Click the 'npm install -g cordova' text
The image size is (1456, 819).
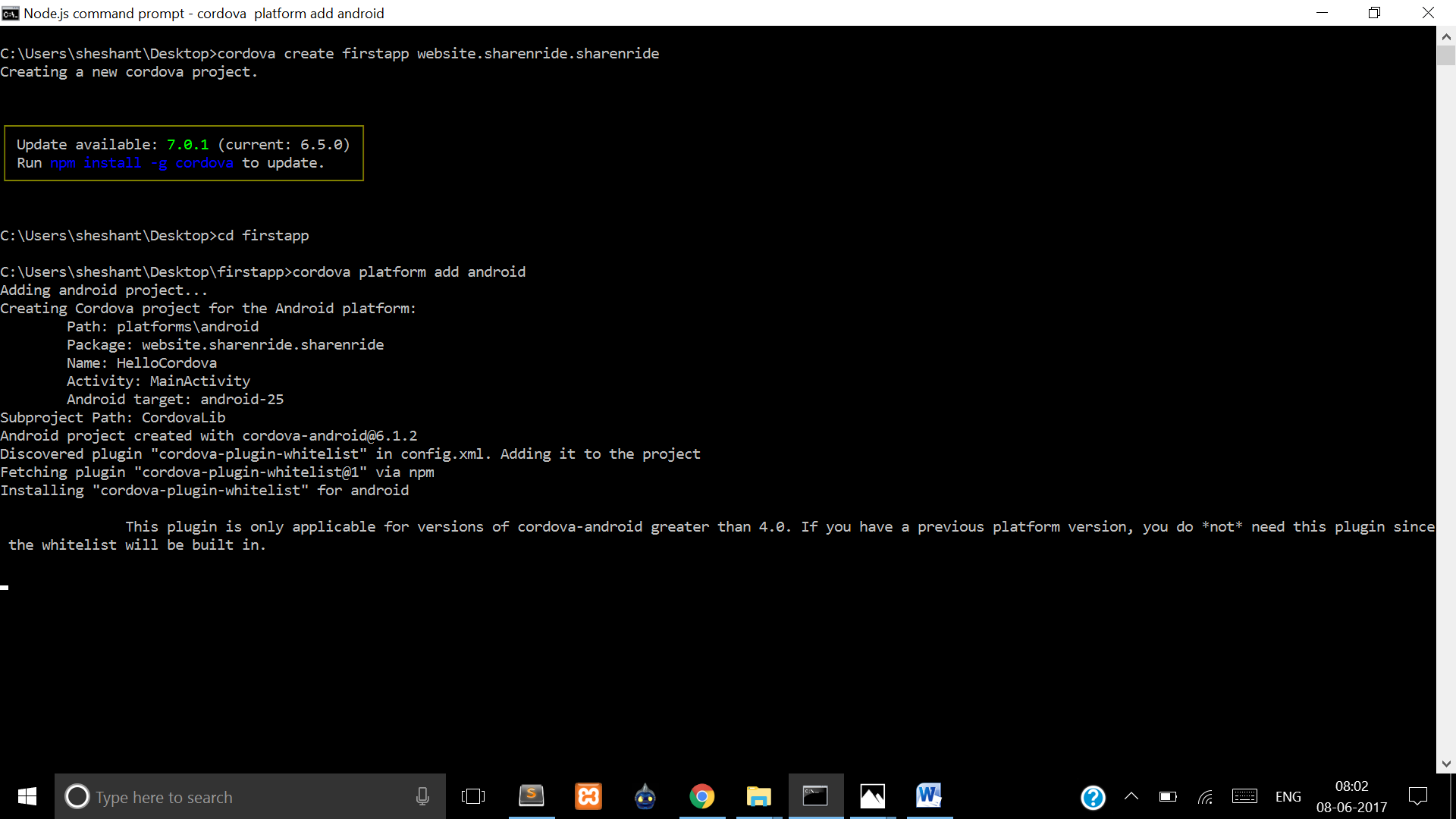(142, 163)
